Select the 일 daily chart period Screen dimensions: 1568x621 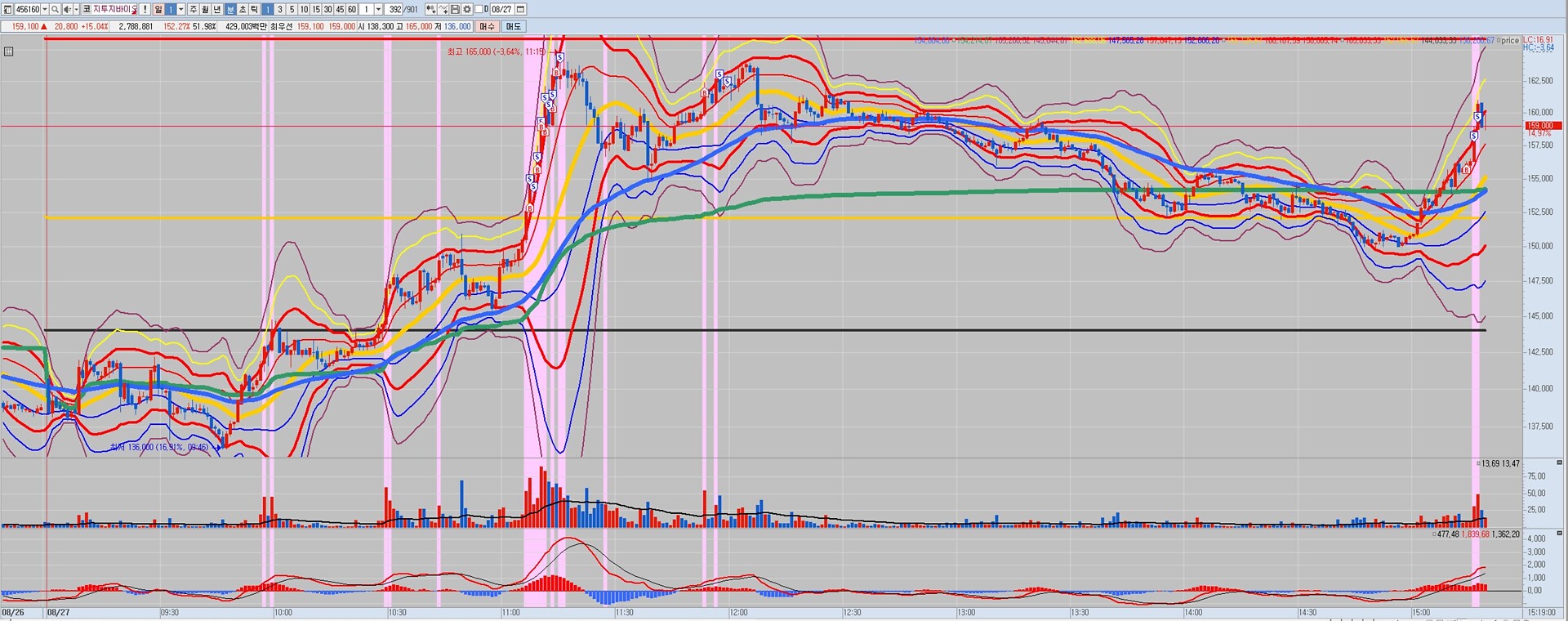(158, 9)
